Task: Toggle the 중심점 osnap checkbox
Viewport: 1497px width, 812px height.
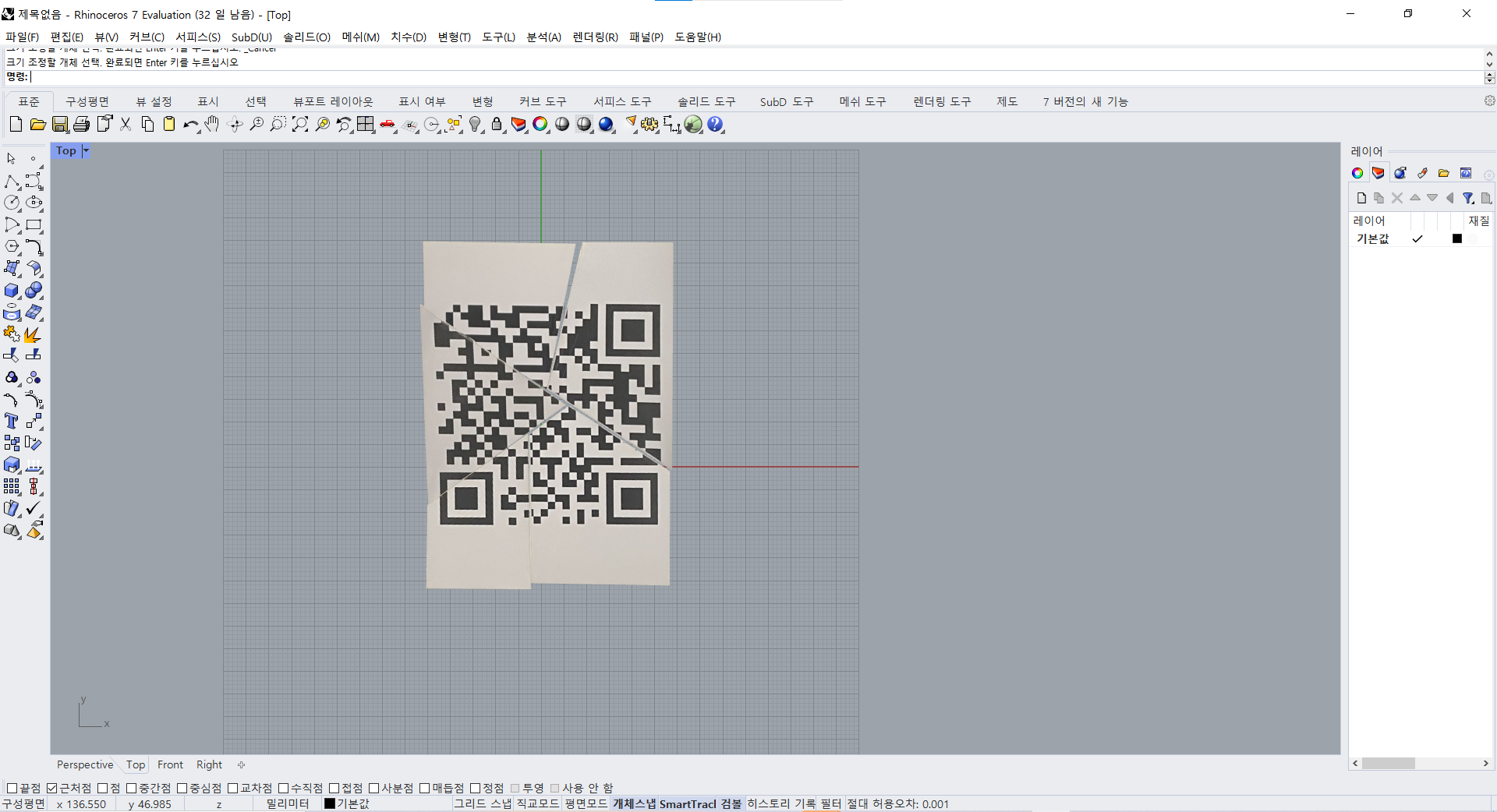Action: tap(182, 788)
